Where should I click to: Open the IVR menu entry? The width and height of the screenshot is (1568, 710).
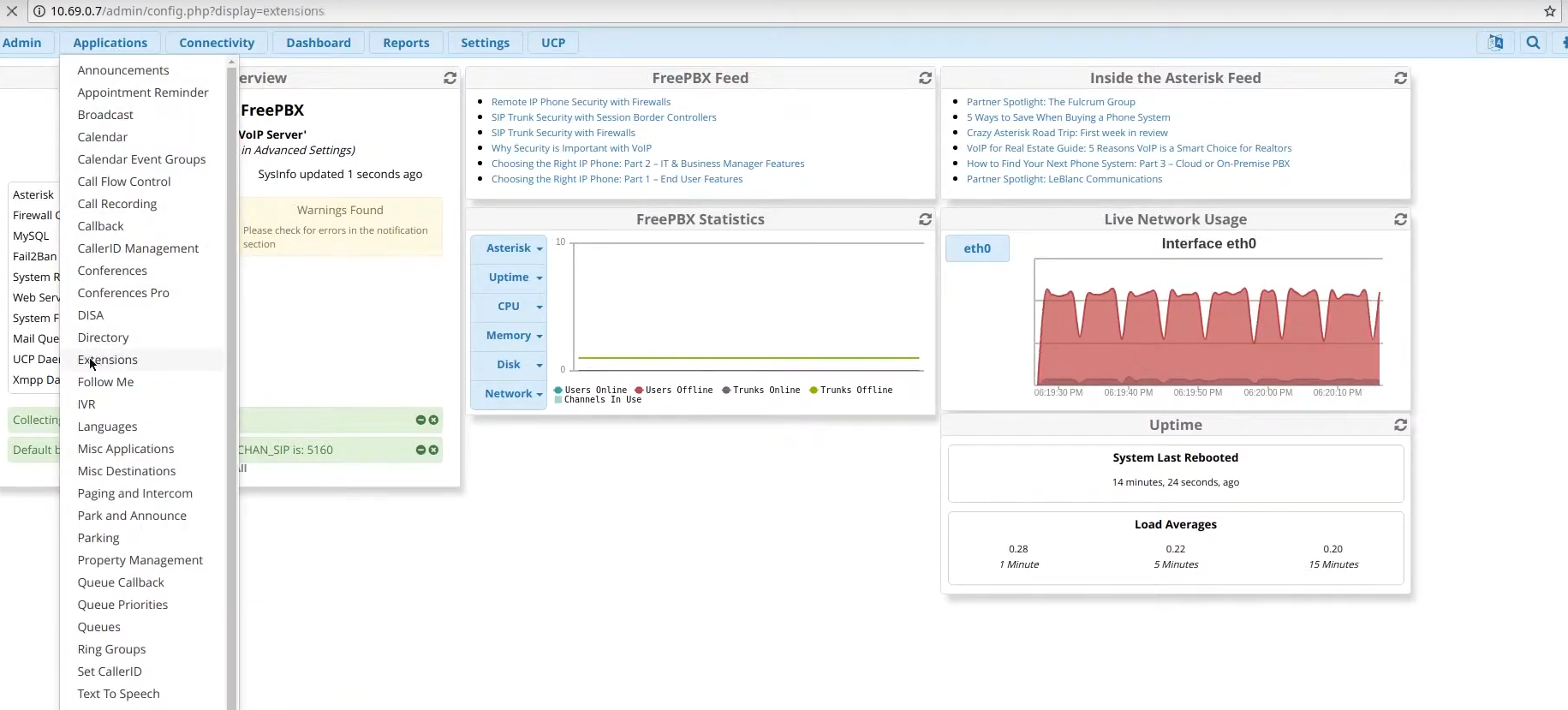[x=142, y=404]
